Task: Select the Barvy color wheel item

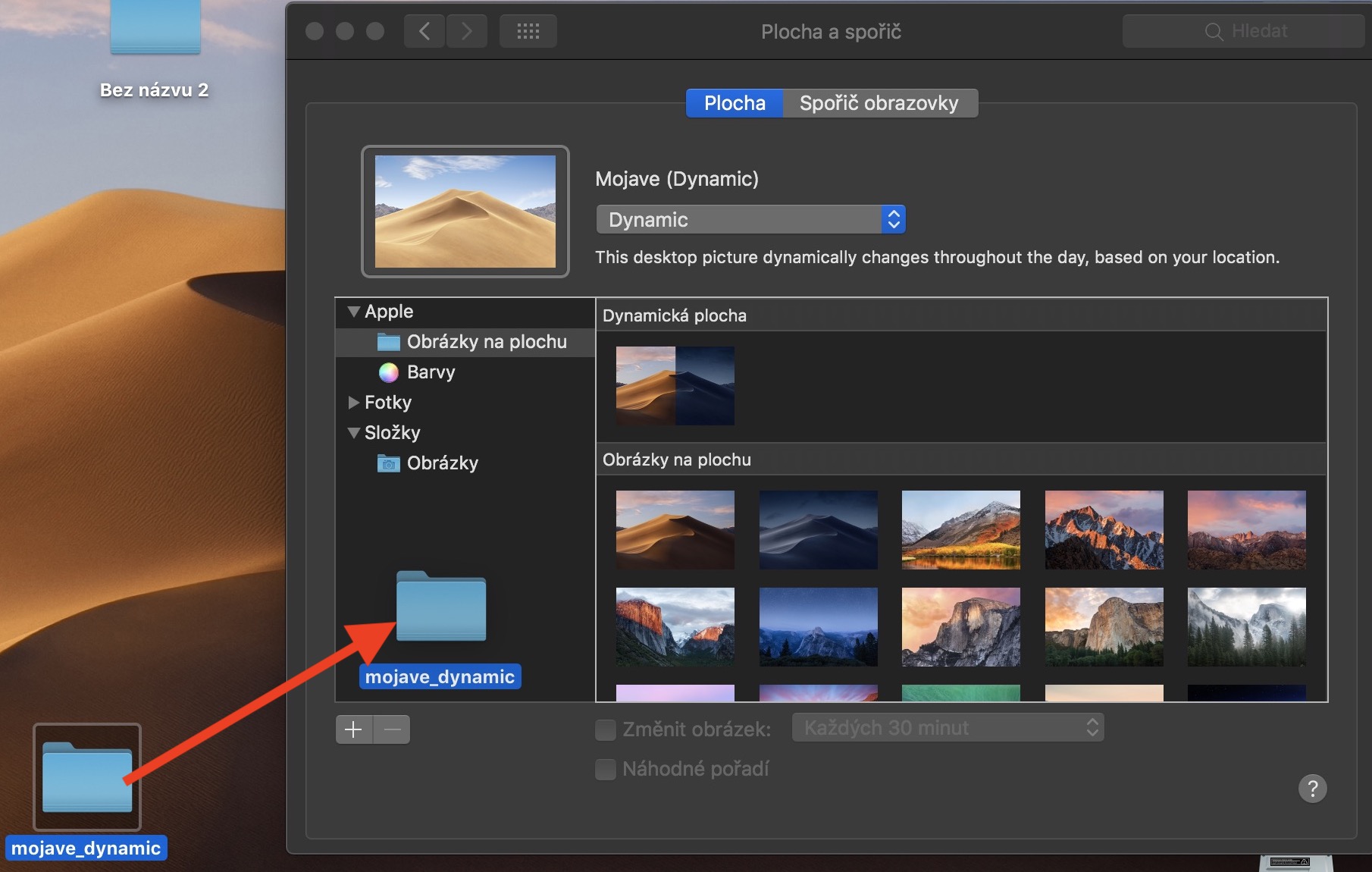Action: tap(430, 372)
